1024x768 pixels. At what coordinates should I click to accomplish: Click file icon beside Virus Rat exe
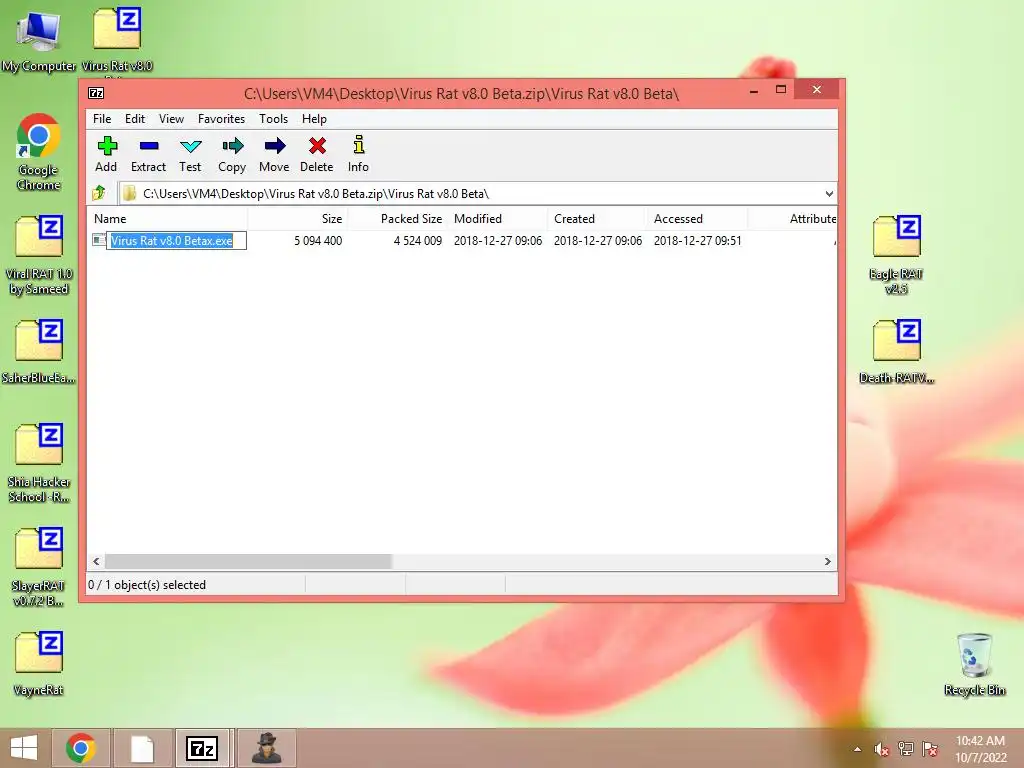click(99, 240)
